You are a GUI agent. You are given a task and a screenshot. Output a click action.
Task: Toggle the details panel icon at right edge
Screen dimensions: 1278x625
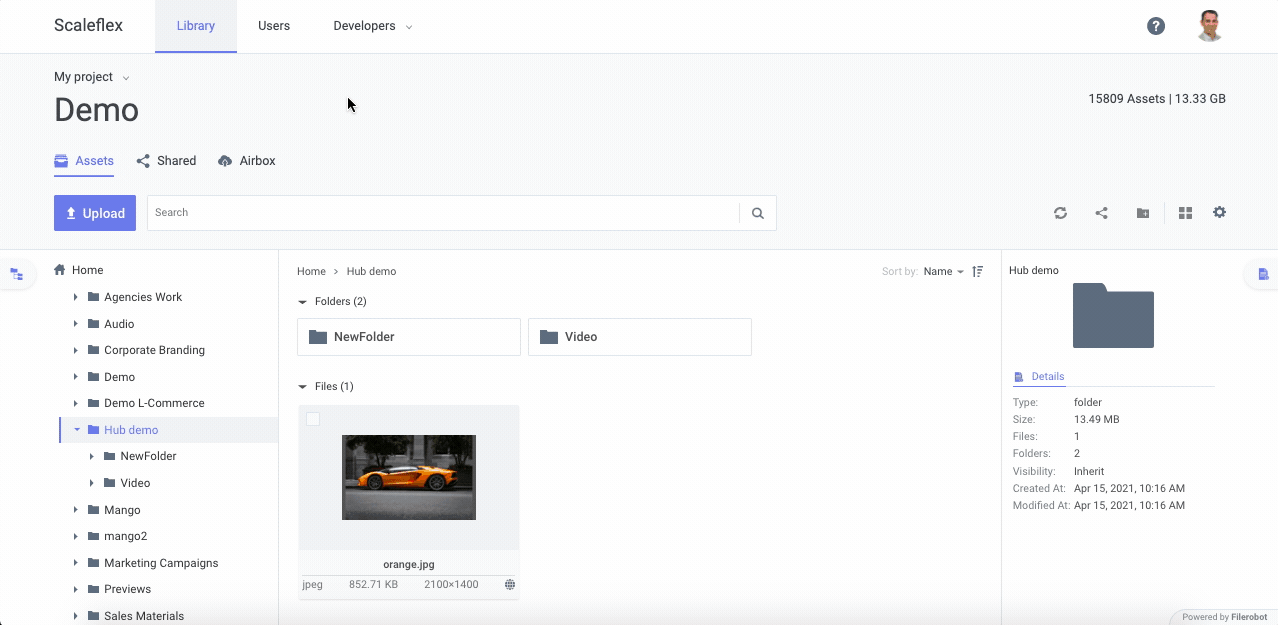point(1263,274)
